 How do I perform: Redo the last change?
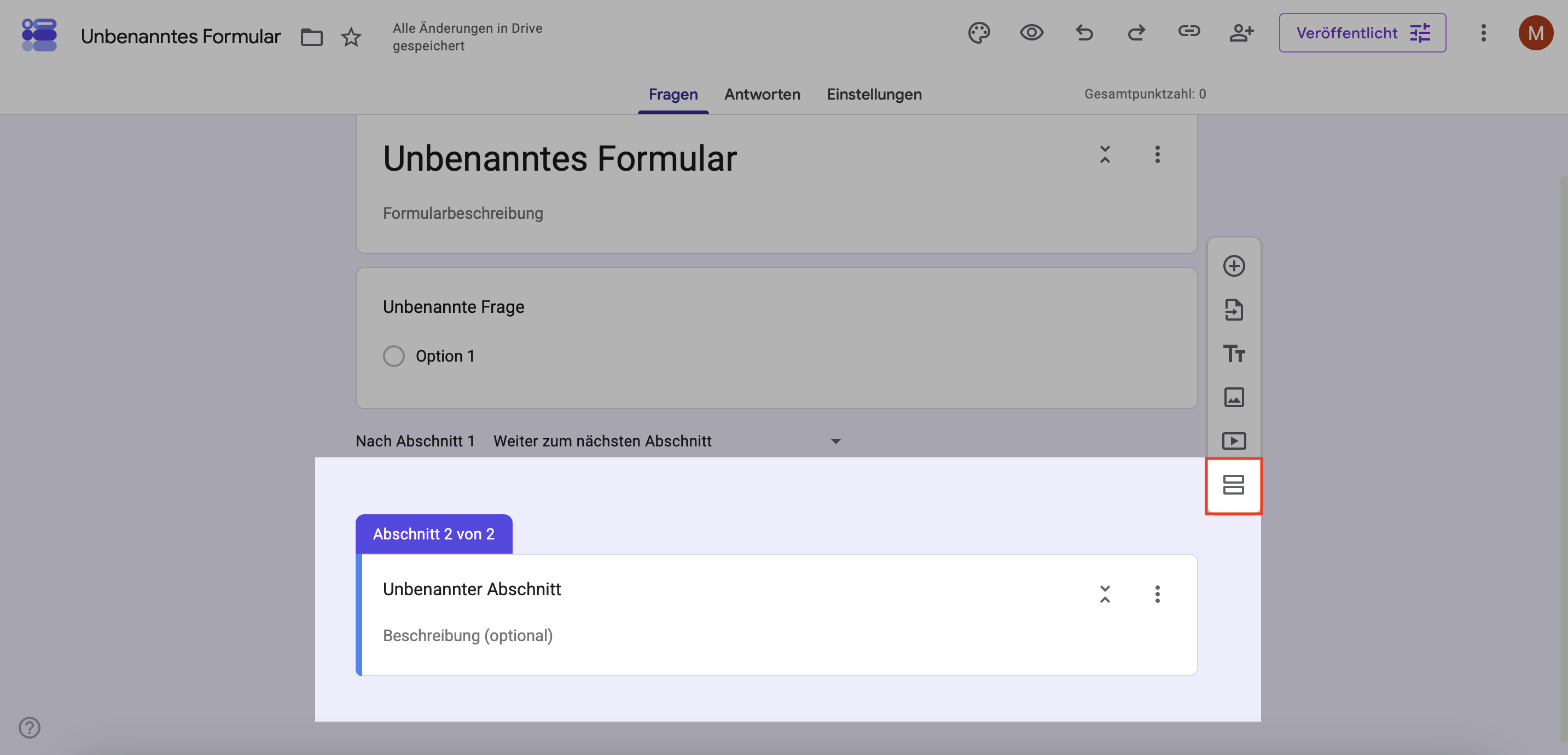[1136, 33]
